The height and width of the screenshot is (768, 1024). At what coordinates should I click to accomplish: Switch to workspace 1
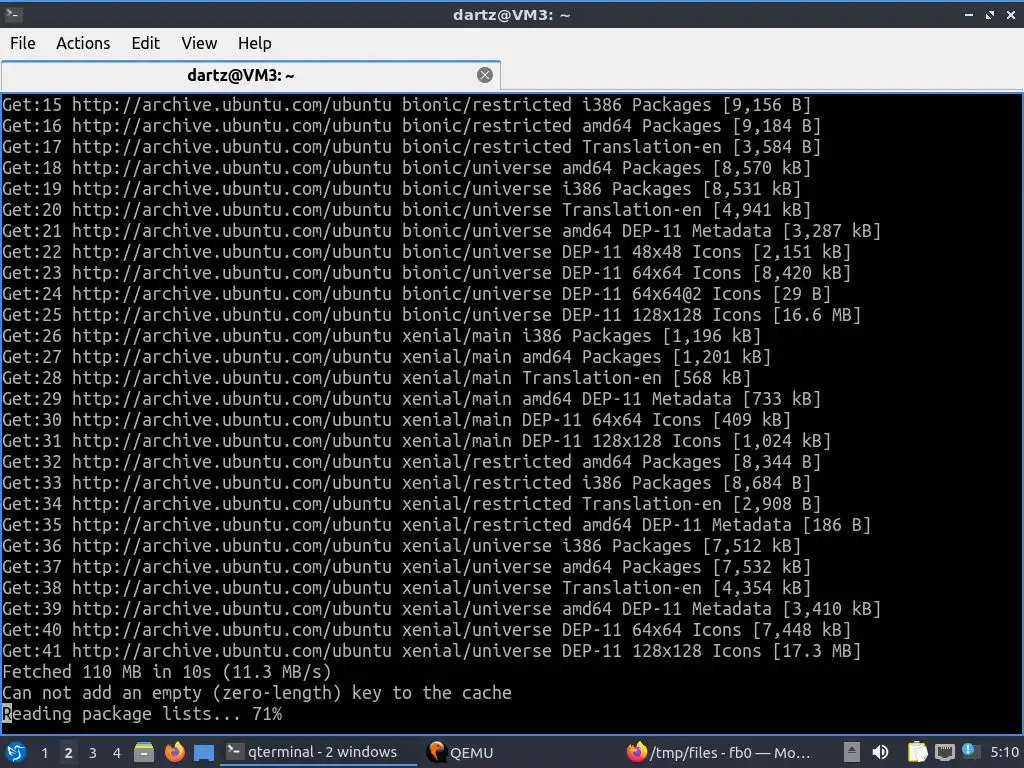(44, 752)
